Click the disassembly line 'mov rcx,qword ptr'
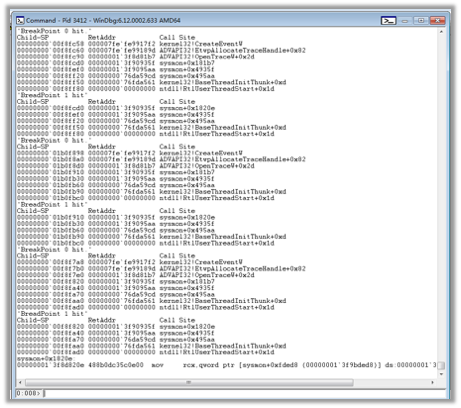The image size is (461, 408). click(227, 365)
